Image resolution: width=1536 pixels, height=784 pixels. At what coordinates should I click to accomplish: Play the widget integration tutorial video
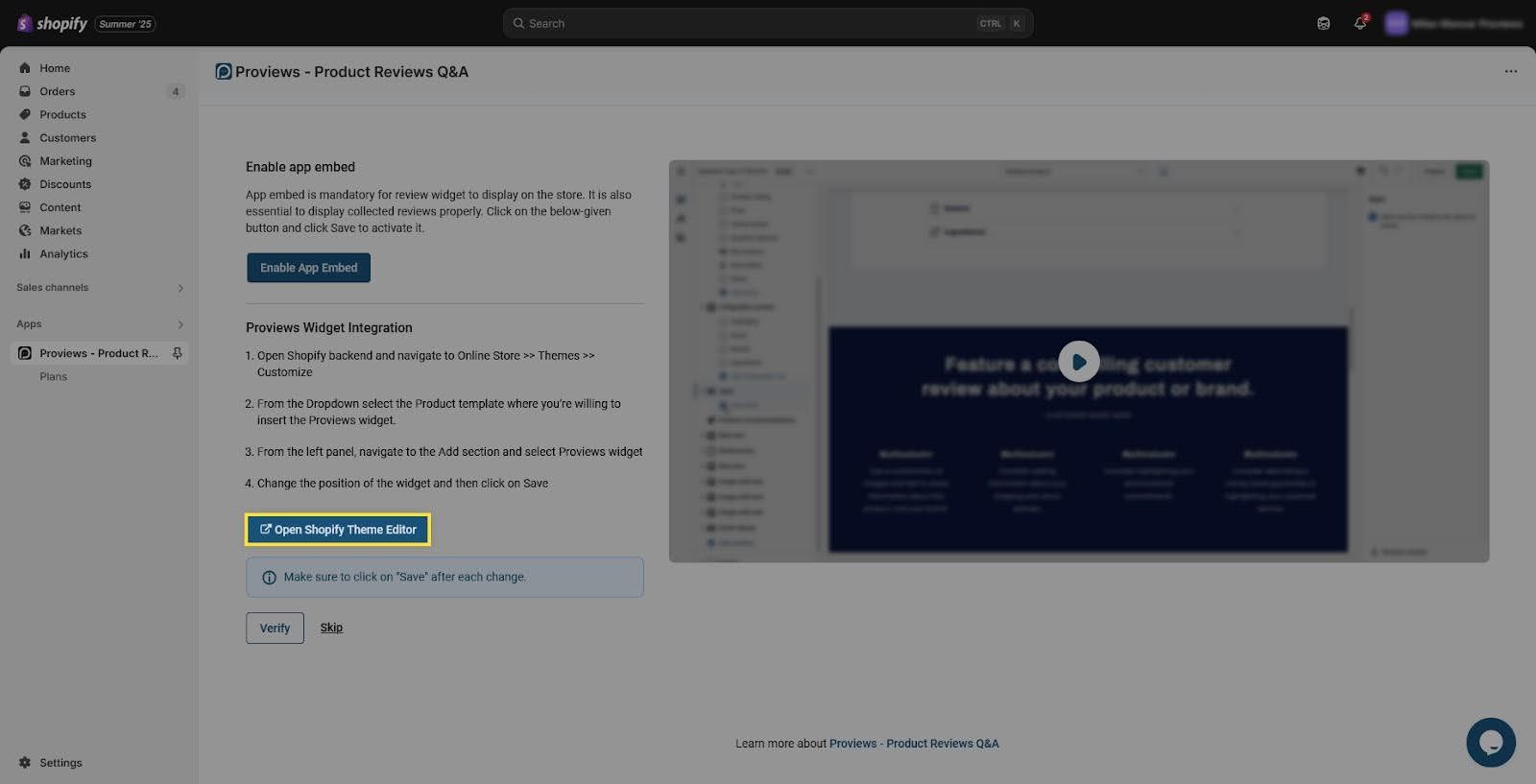1079,362
